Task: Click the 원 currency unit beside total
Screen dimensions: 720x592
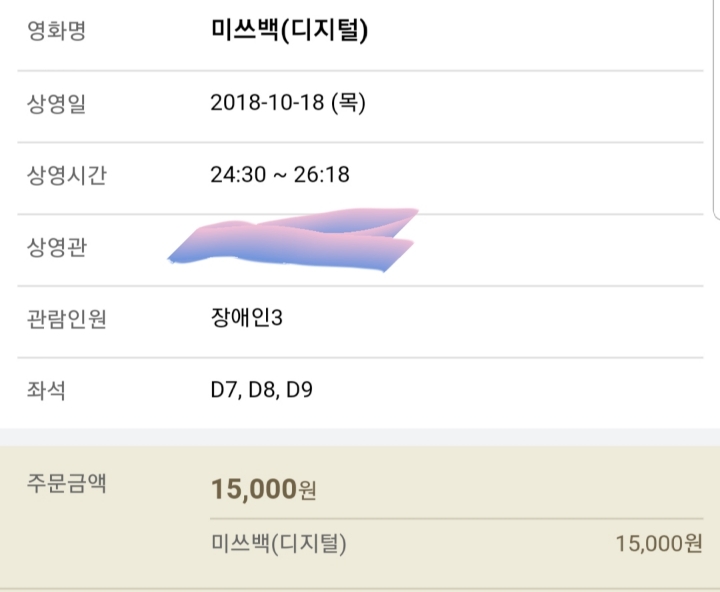Action: (x=308, y=491)
